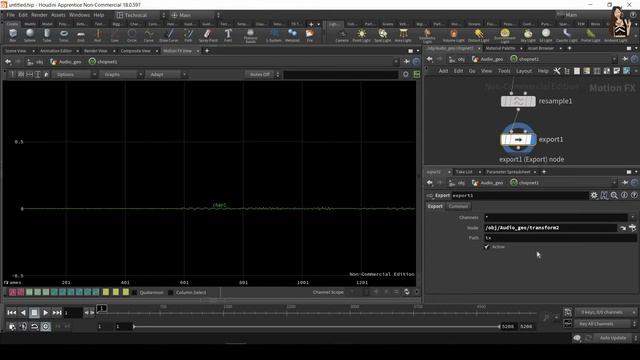This screenshot has height=360, width=640.
Task: Open the Graphs dropdown
Action: pos(121,75)
